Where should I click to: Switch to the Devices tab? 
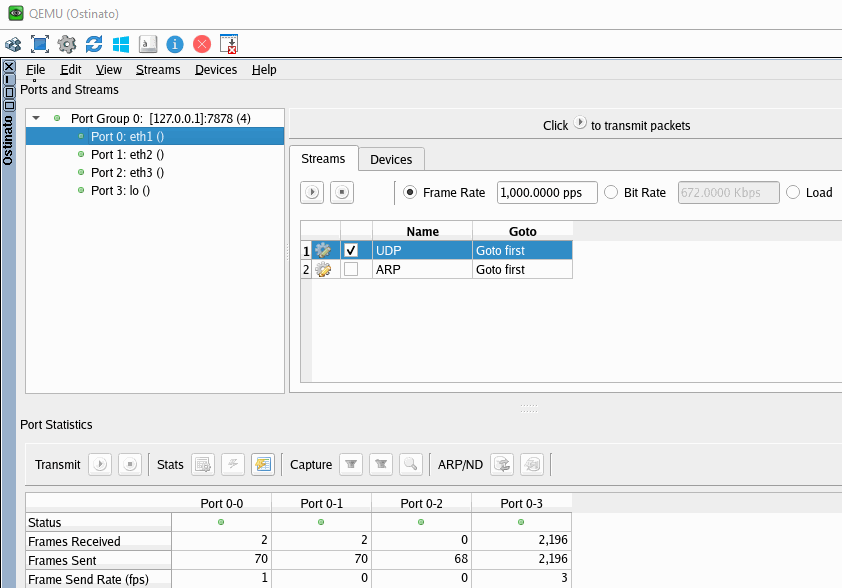(x=391, y=159)
